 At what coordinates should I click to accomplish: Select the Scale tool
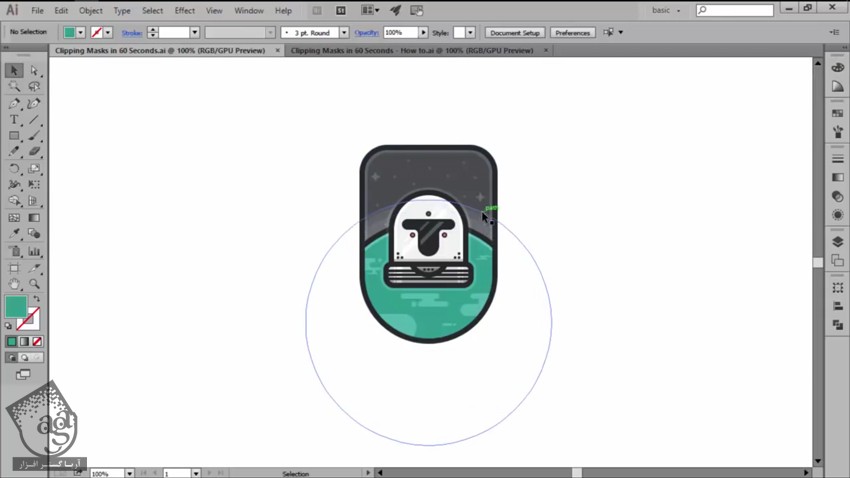click(34, 169)
